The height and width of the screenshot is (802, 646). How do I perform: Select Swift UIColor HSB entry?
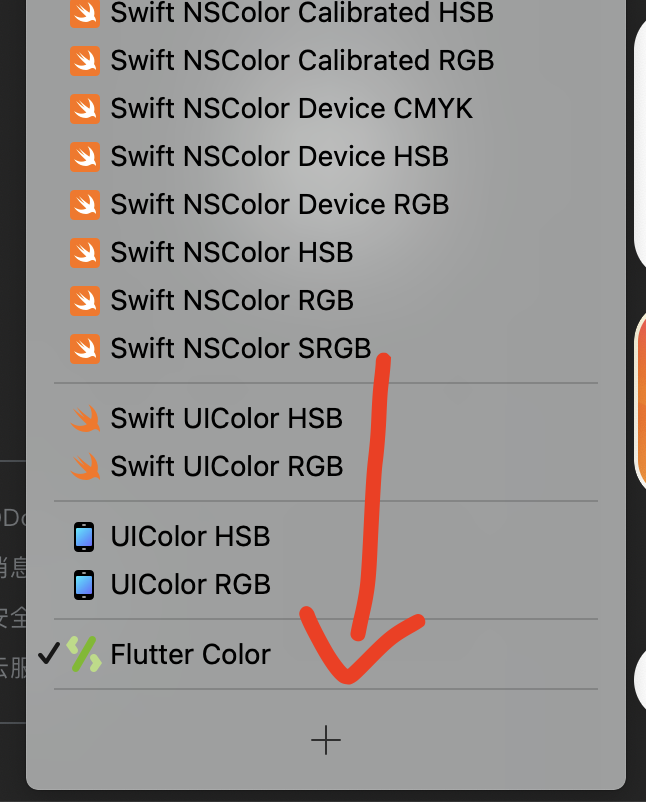point(326,418)
